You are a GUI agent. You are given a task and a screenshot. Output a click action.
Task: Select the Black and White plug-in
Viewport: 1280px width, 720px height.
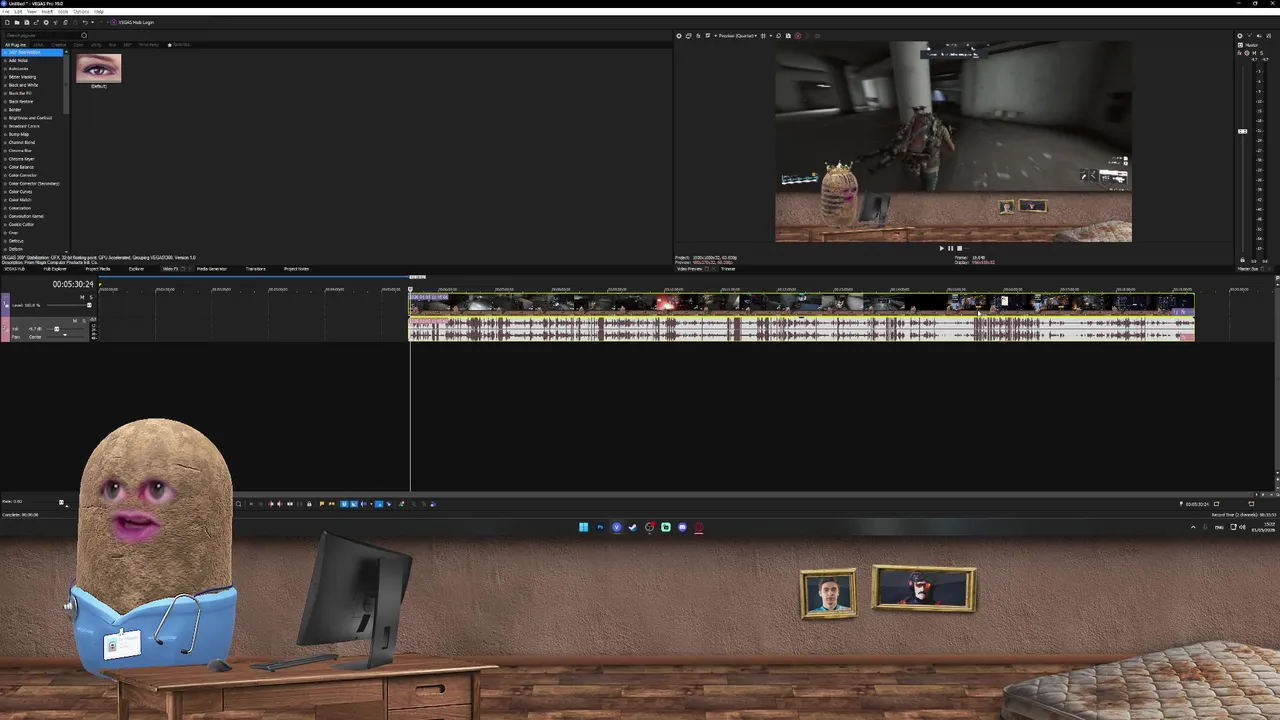(23, 85)
